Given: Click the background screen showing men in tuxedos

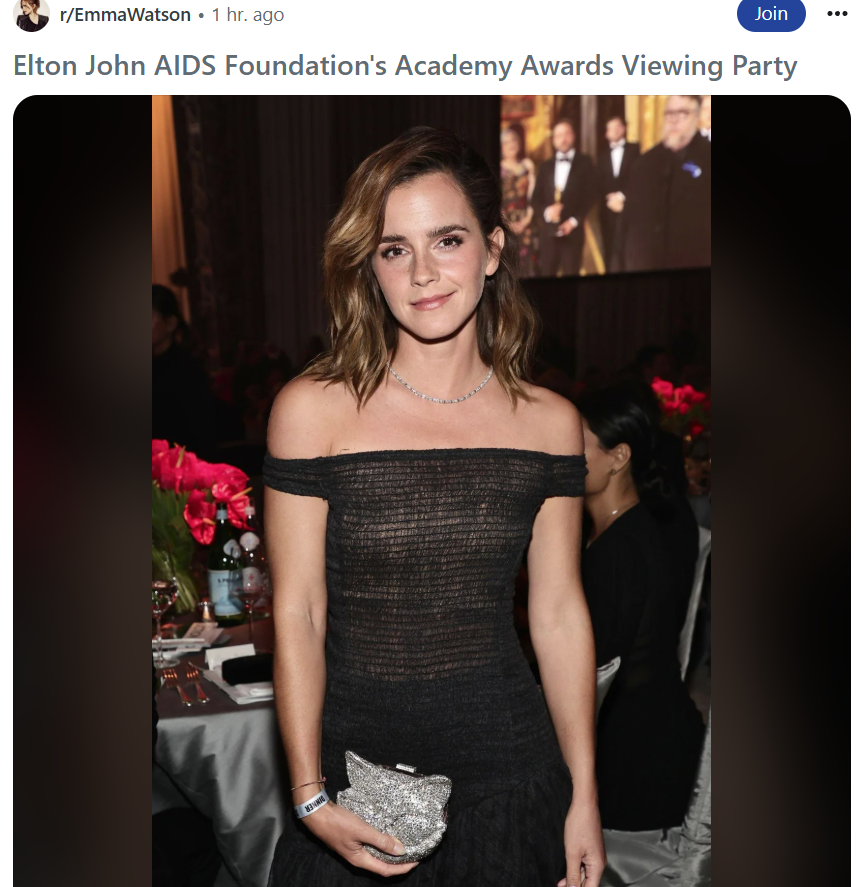Looking at the screenshot, I should click(x=605, y=186).
